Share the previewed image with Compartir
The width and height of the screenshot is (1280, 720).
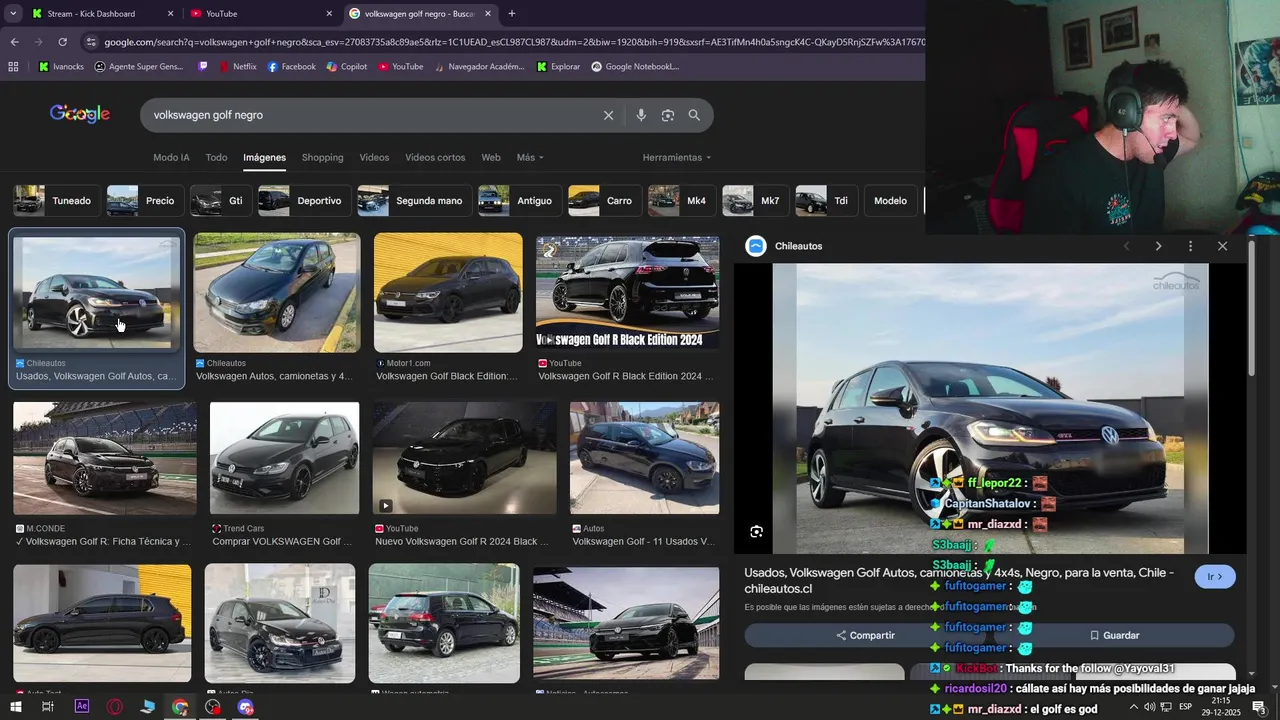(x=866, y=635)
